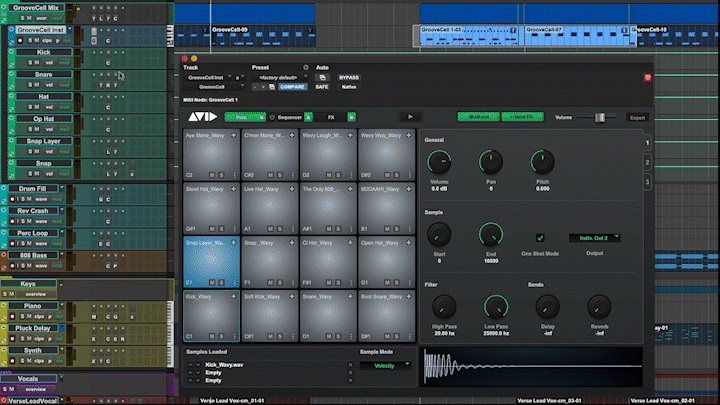Toggle the One Shot Mode checkbox
The height and width of the screenshot is (405, 720).
541,238
